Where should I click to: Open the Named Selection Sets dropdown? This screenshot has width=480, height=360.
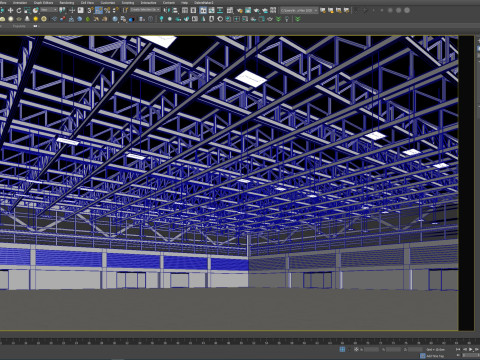tap(145, 10)
